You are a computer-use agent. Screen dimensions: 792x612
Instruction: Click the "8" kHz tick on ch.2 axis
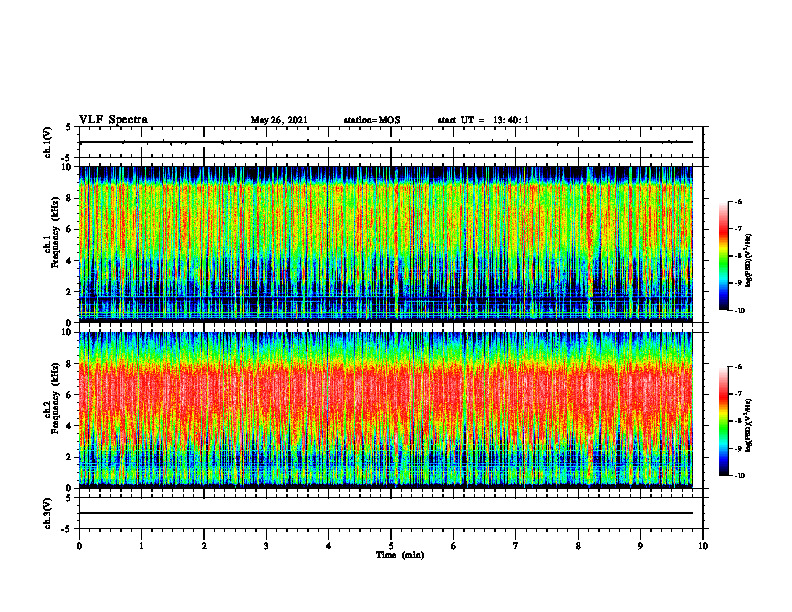point(70,364)
